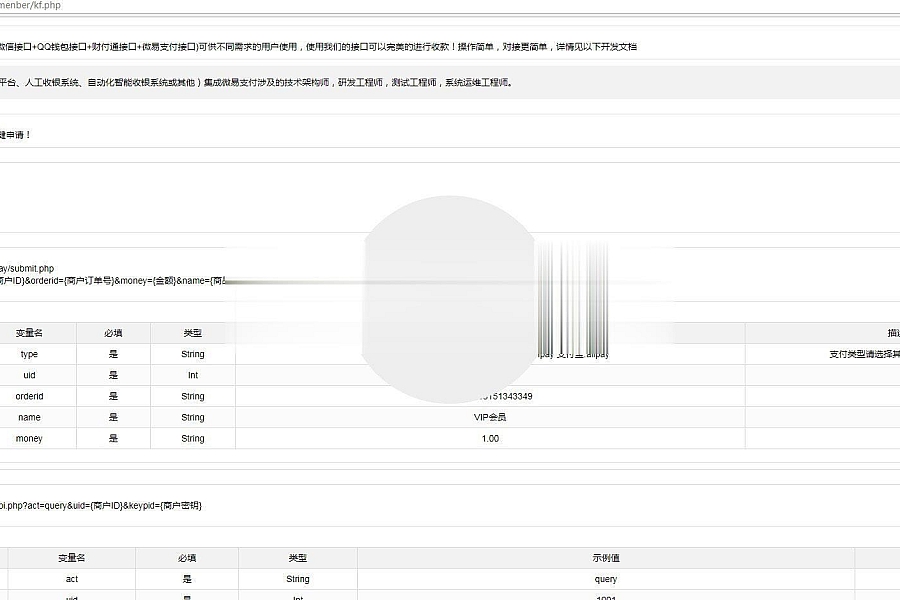Viewport: 900px width, 600px height.
Task: Click the 支付类型 description cell in type row
Action: (x=862, y=354)
